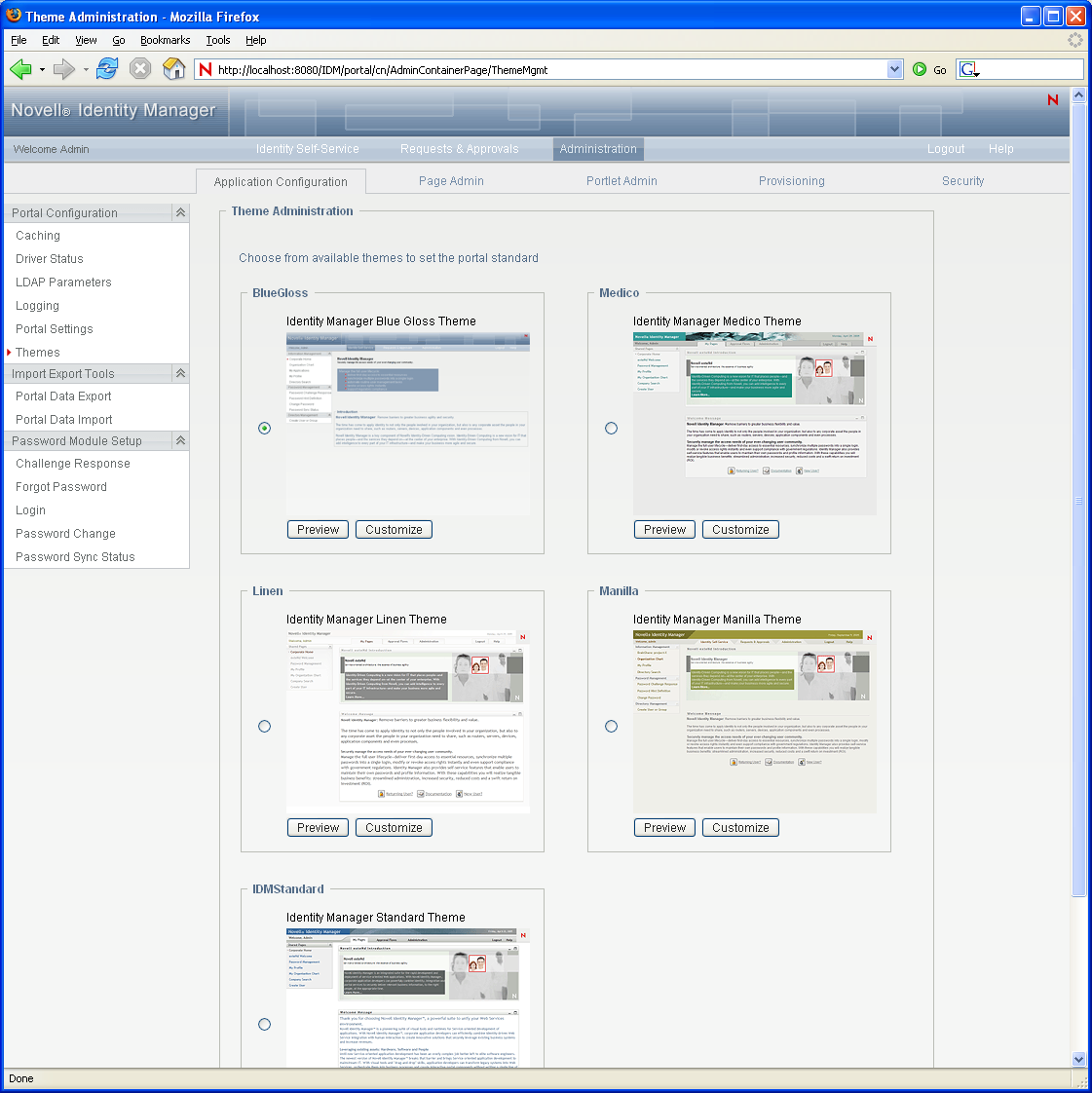Click the vertical scrollbar down arrow
Viewport: 1092px width, 1093px height.
tap(1078, 1059)
